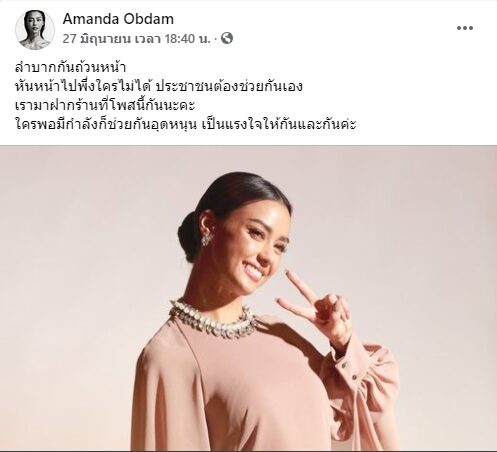The width and height of the screenshot is (497, 452).
Task: Click the line mentioning ประชาชนต้องช่วยกันเอง
Action: click(x=159, y=86)
